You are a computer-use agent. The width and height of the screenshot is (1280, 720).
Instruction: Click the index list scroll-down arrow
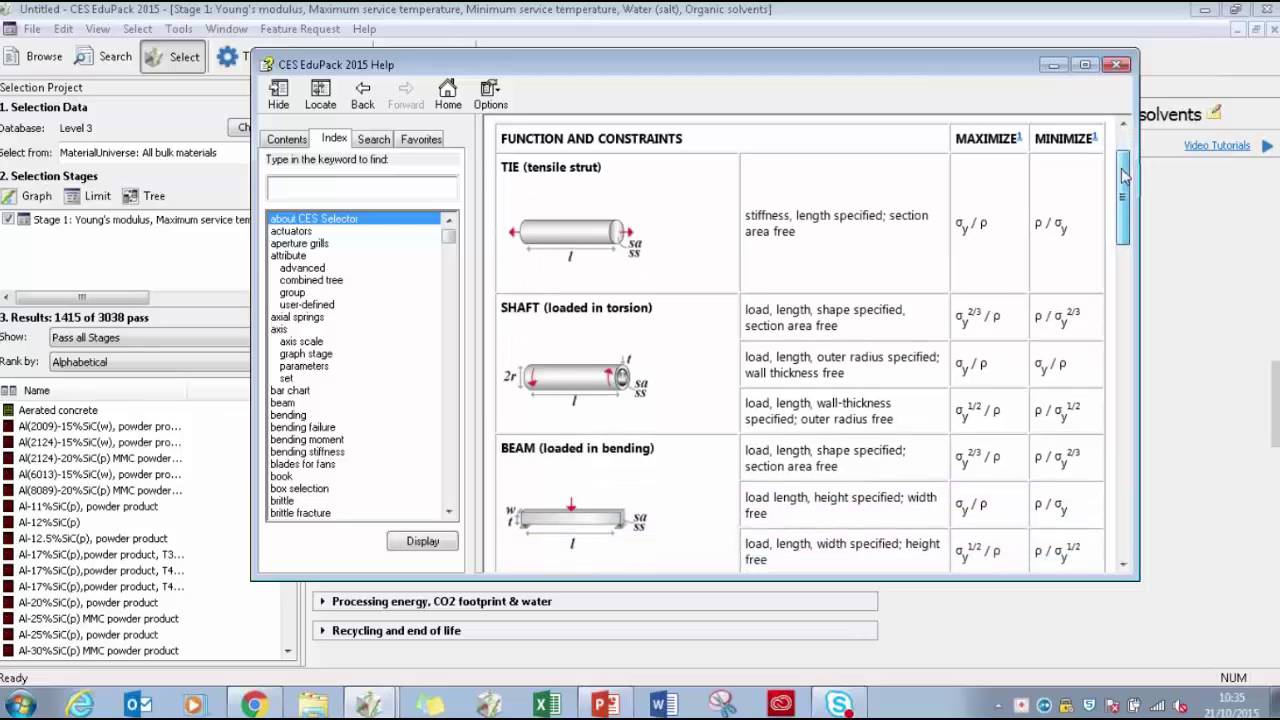tap(449, 512)
